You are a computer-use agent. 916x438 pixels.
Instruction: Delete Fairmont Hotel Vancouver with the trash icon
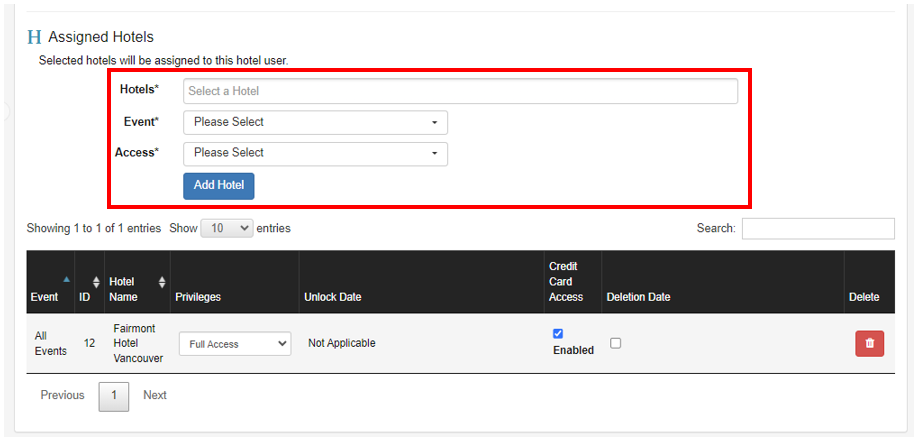[x=869, y=343]
